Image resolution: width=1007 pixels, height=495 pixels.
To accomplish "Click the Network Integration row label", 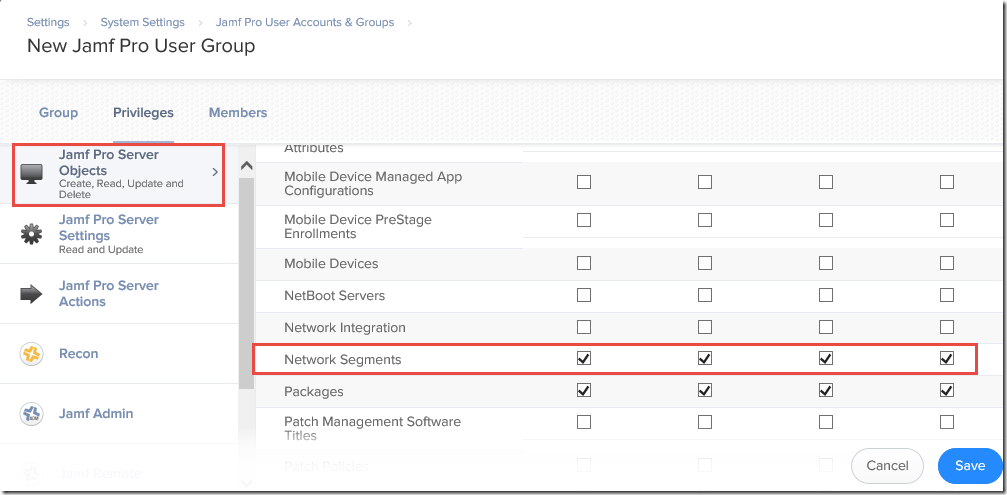I will tap(345, 327).
